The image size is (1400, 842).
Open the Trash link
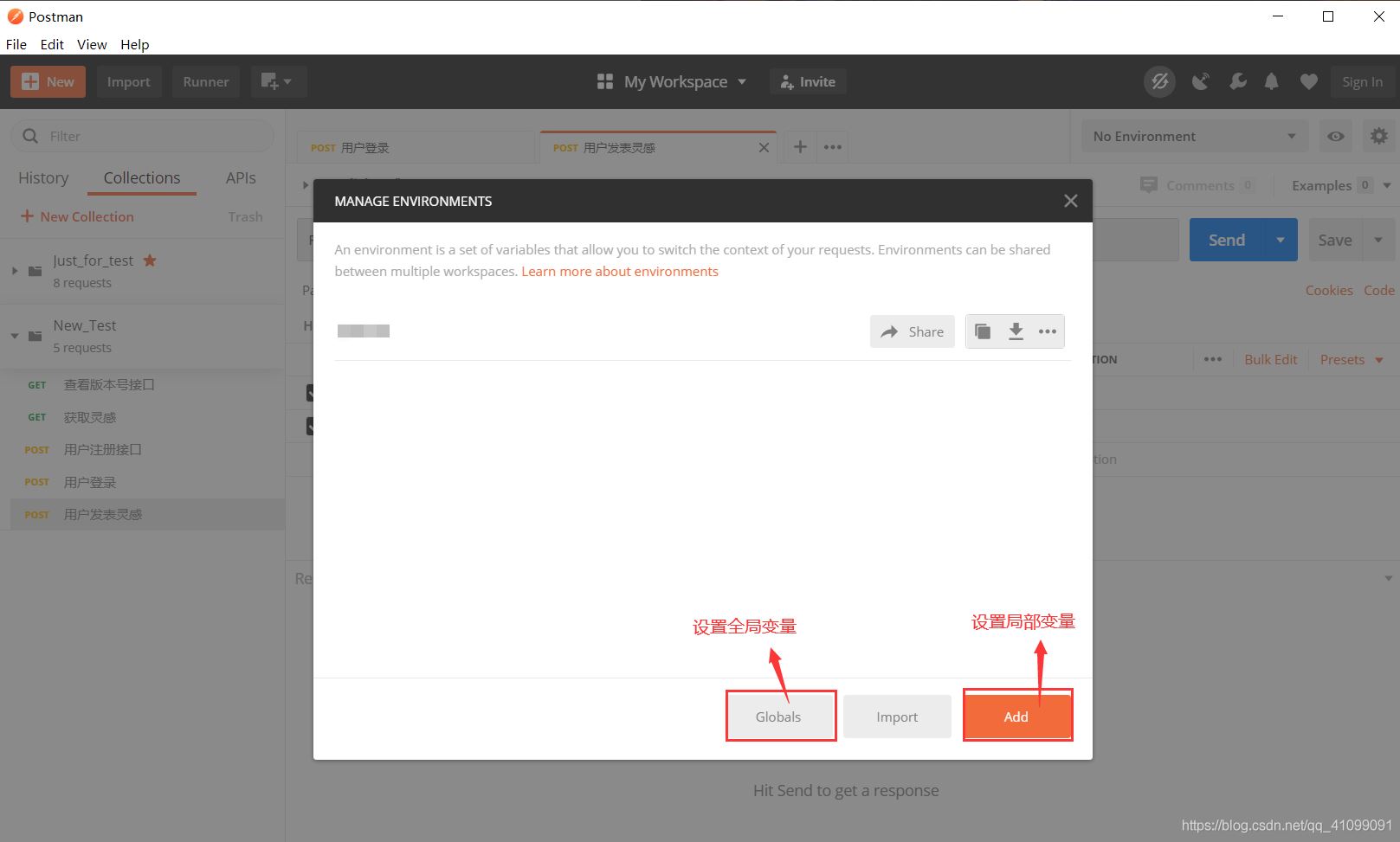tap(245, 216)
